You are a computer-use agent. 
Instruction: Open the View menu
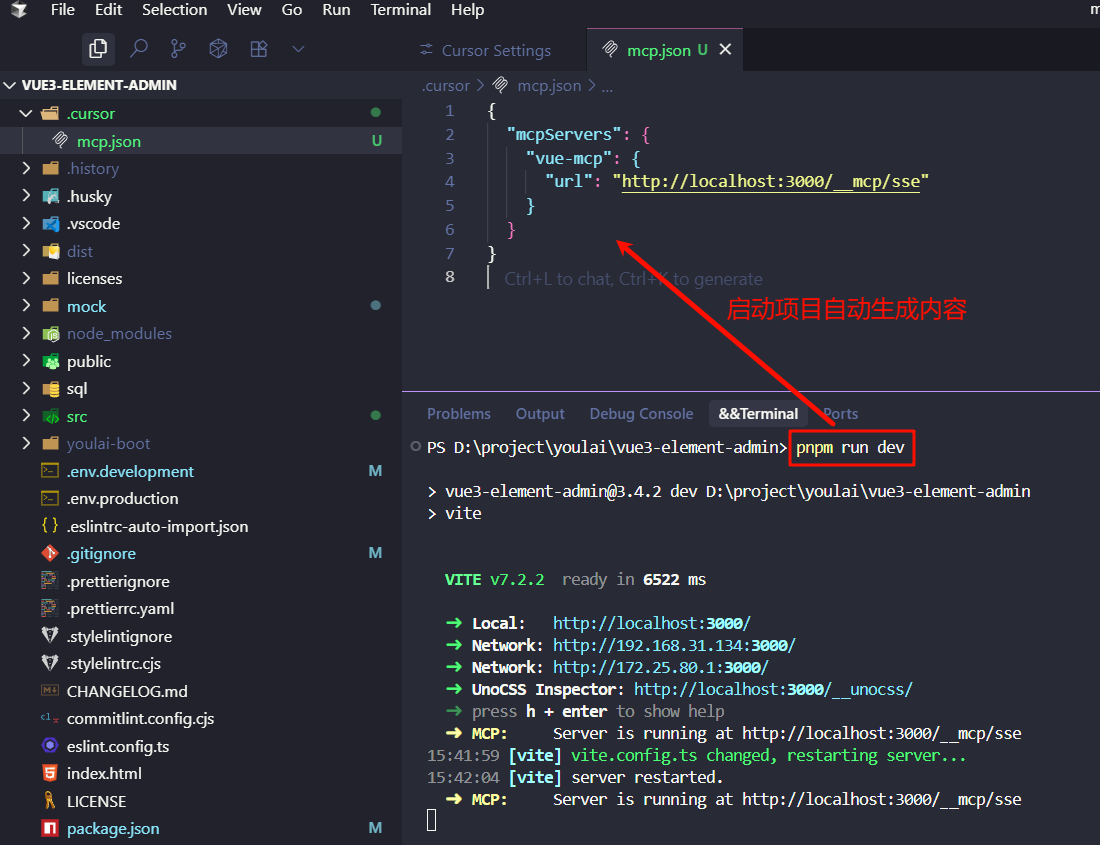point(244,10)
